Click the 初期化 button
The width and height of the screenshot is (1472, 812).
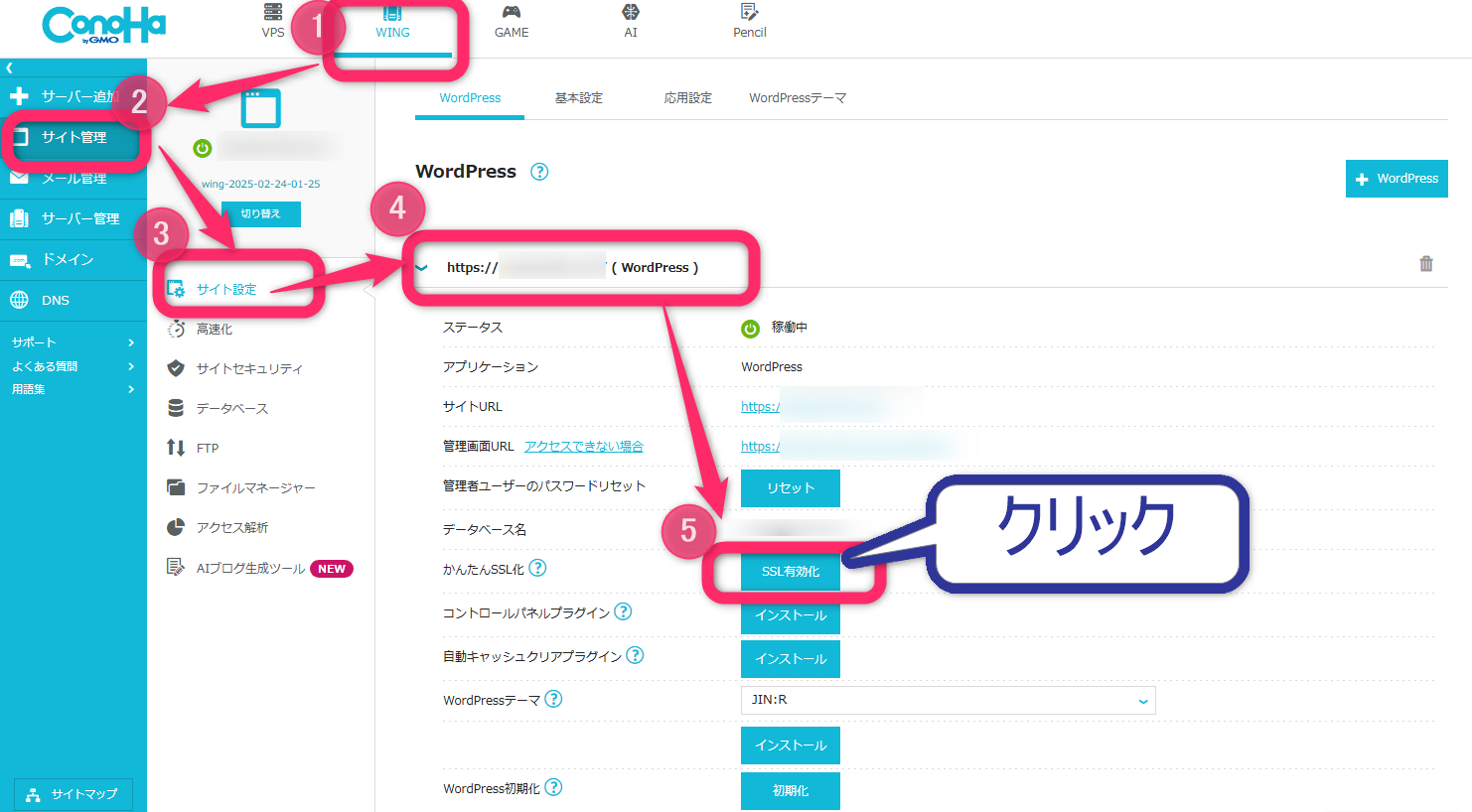click(791, 791)
